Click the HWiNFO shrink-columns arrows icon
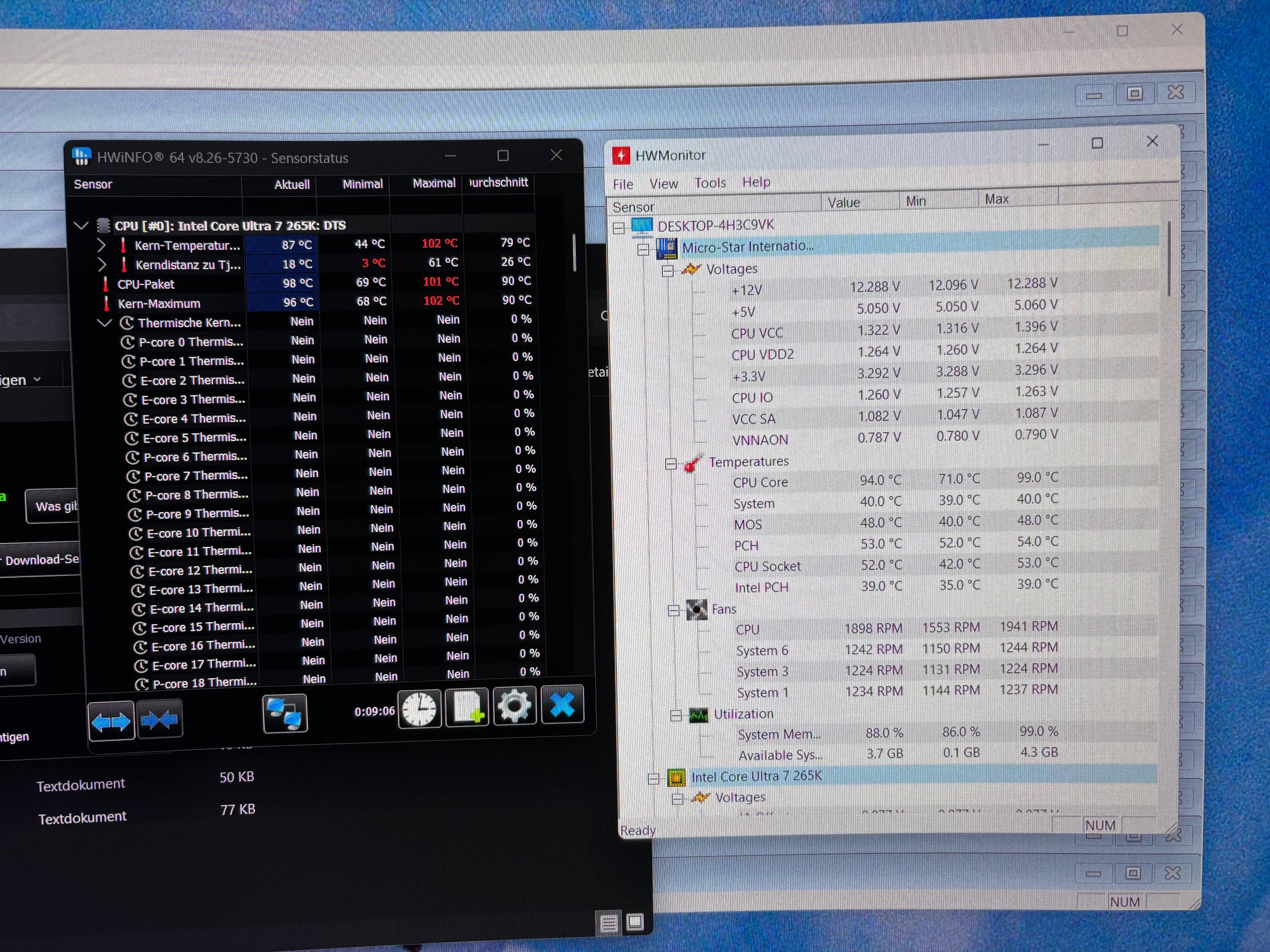 click(x=160, y=719)
